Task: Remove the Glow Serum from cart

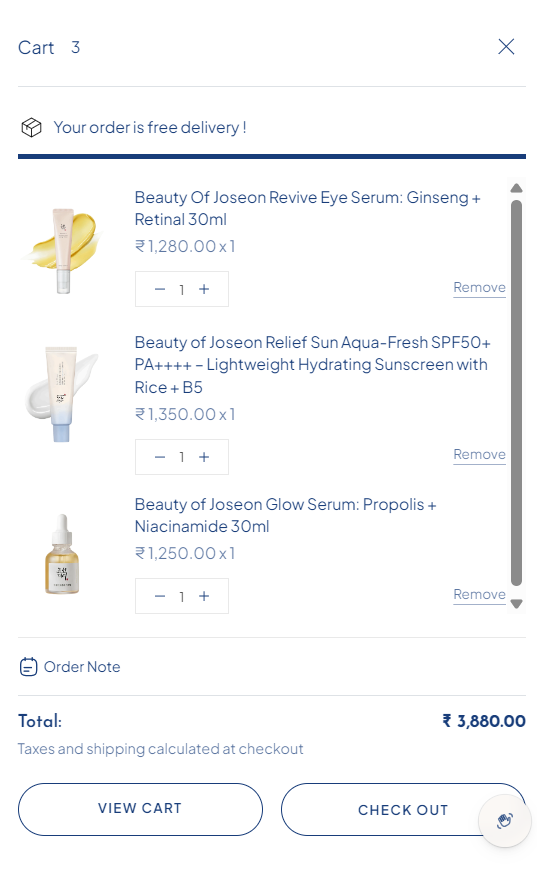Action: coord(479,595)
